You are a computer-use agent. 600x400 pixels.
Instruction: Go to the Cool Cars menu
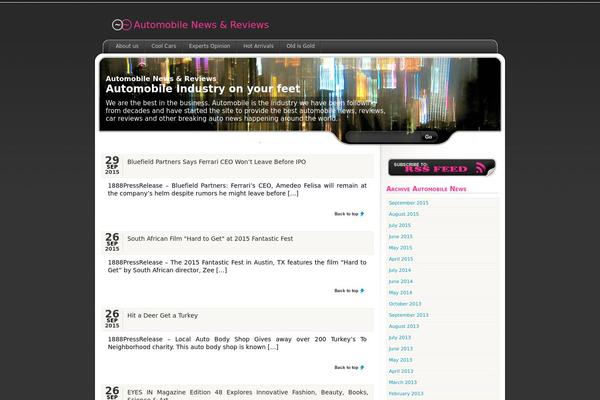(x=163, y=46)
